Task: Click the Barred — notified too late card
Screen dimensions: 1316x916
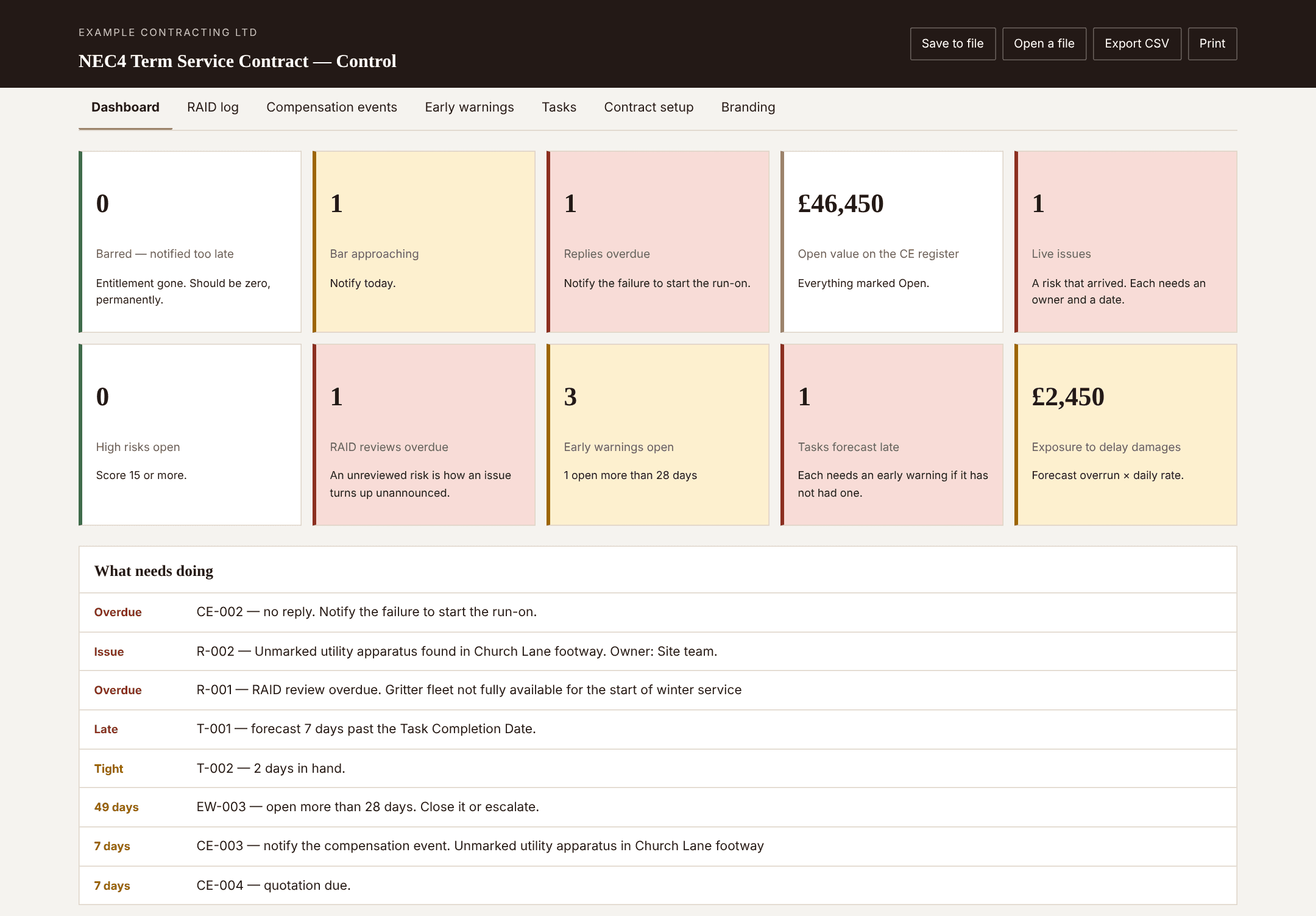Action: click(x=190, y=242)
